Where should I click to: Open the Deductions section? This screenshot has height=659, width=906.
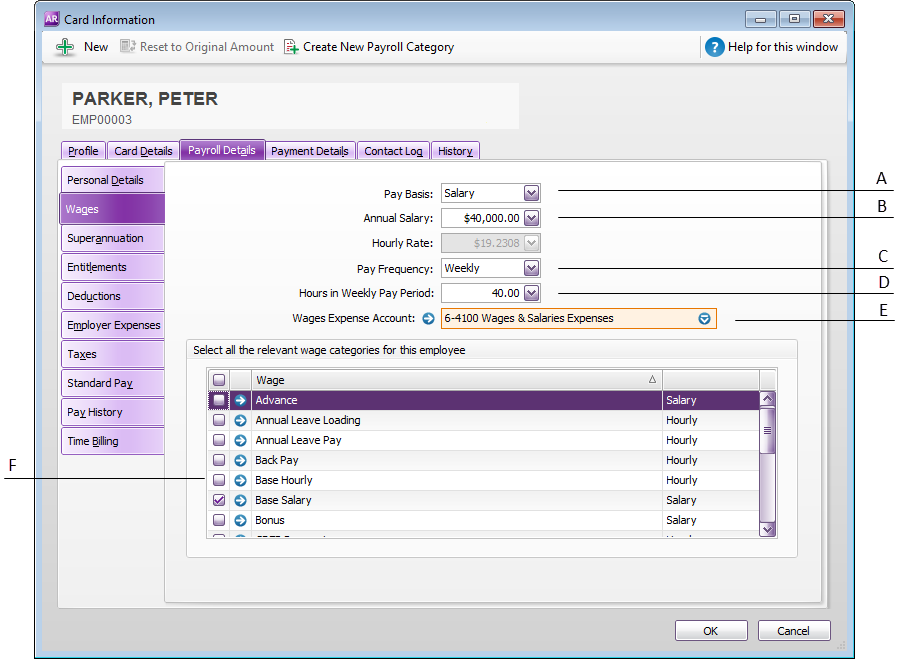[x=113, y=296]
